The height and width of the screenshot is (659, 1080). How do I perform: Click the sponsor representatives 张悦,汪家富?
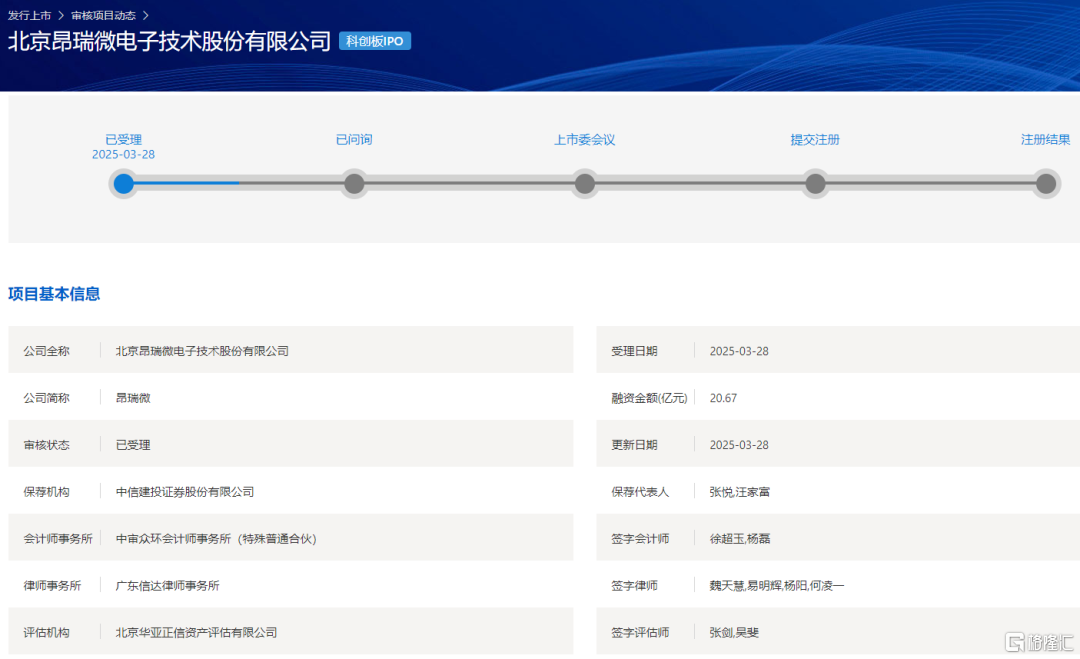tap(740, 492)
